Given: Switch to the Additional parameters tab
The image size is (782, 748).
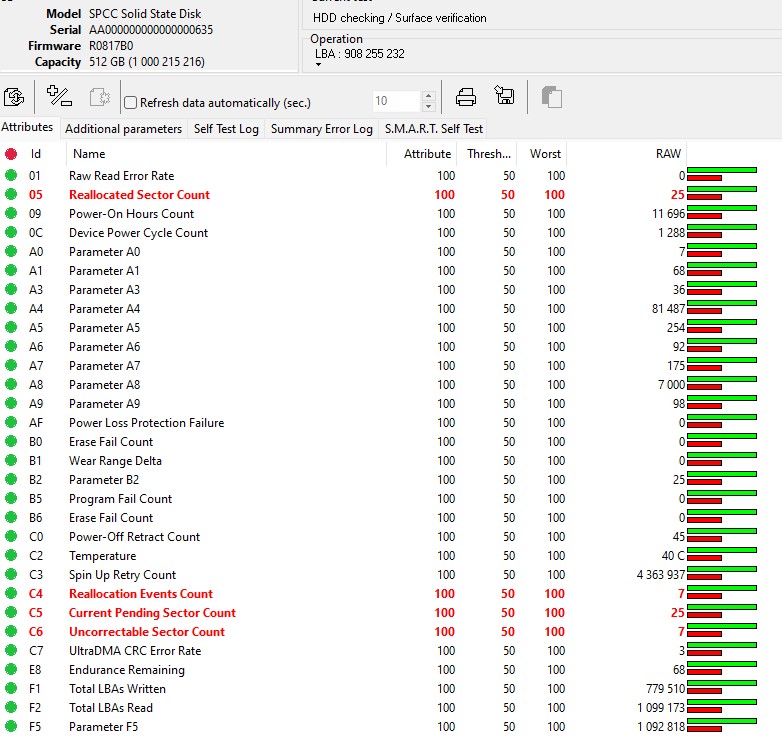Looking at the screenshot, I should (x=124, y=129).
